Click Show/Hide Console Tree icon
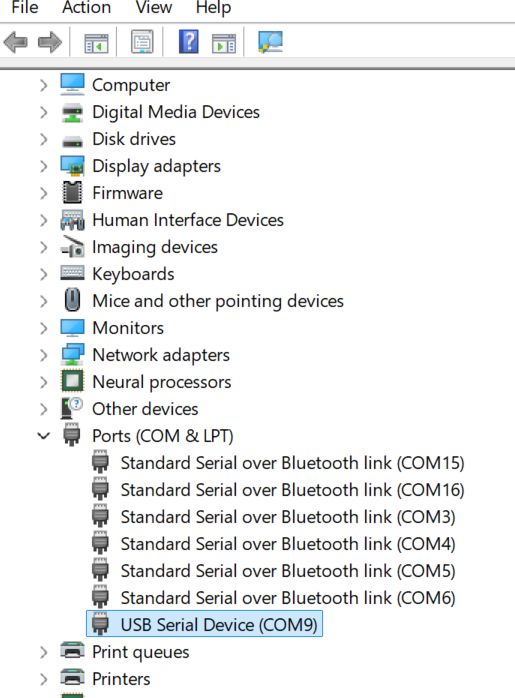This screenshot has height=698, width=515. [x=96, y=43]
